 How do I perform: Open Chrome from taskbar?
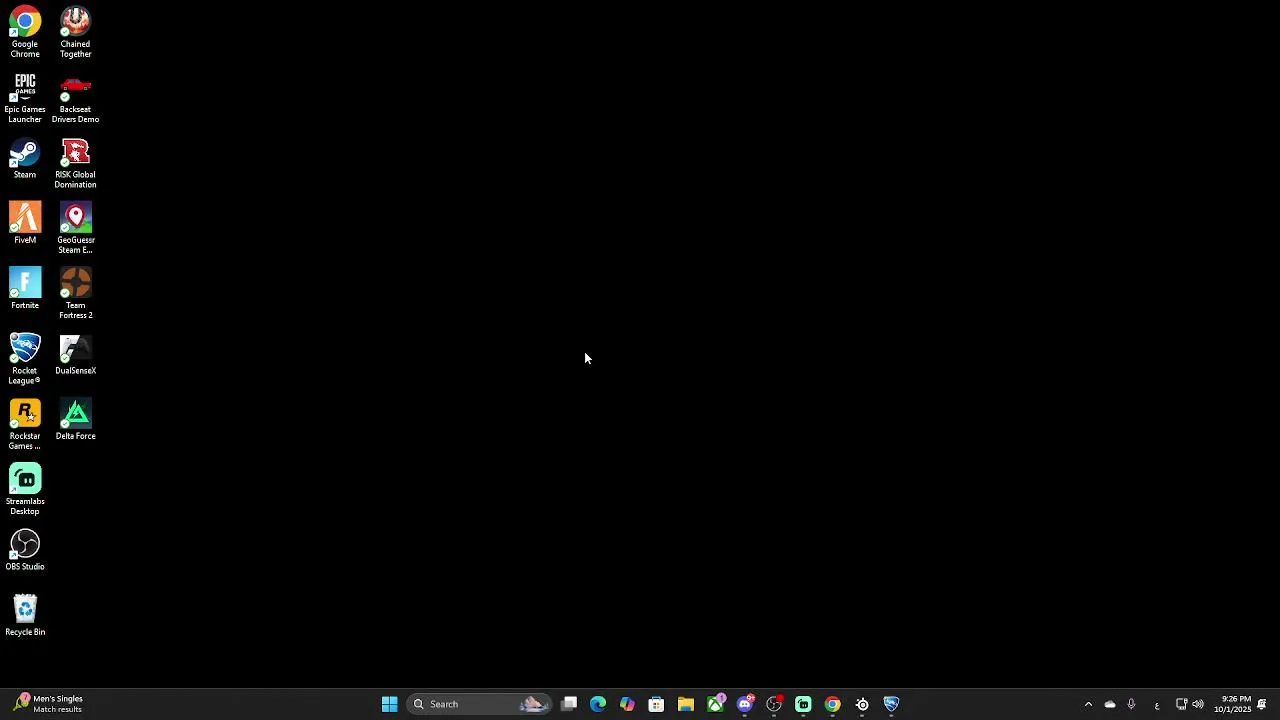pos(832,704)
